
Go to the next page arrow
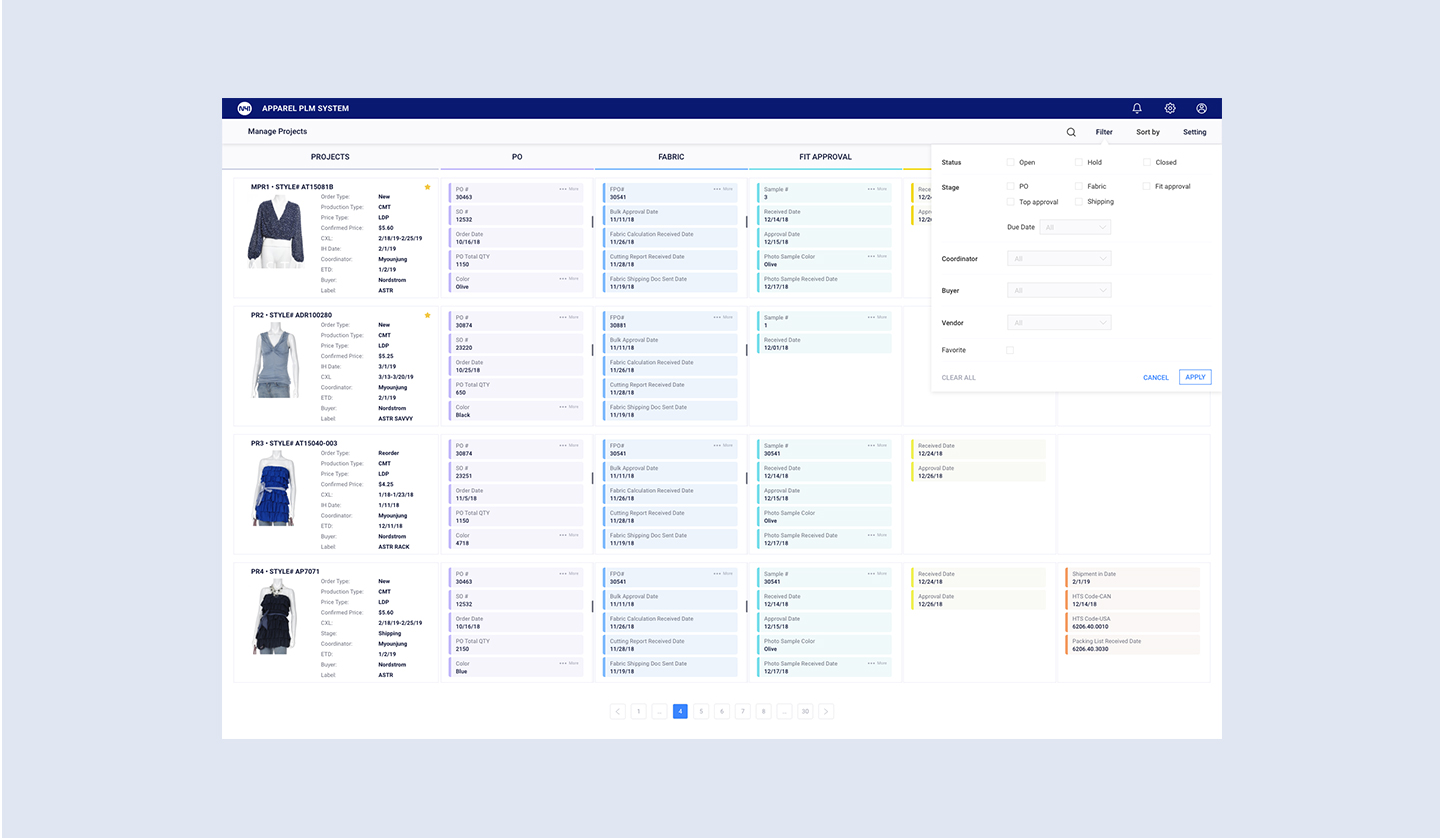(x=826, y=712)
